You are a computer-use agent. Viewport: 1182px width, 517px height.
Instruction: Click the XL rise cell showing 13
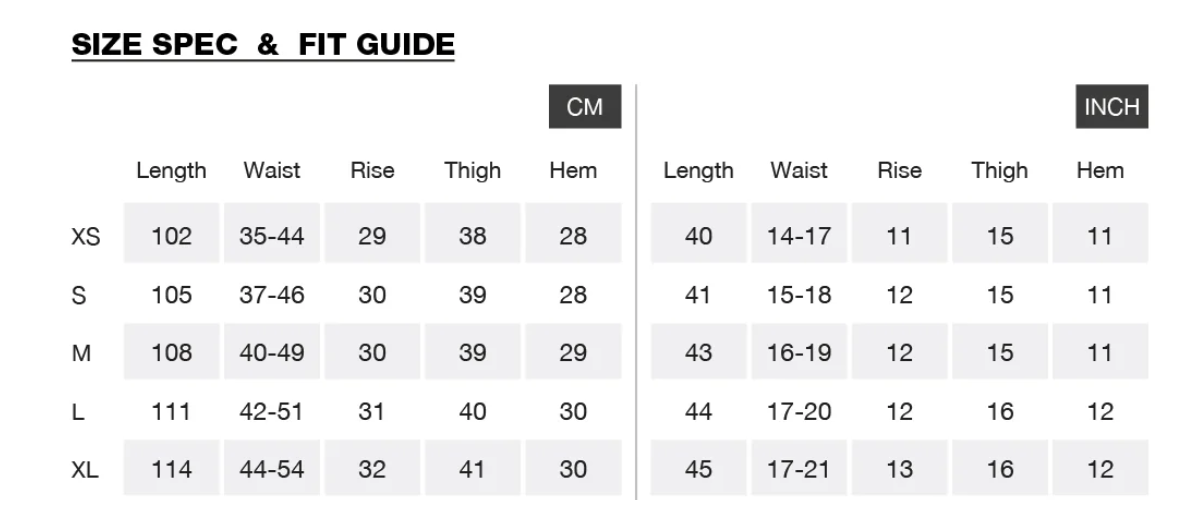click(x=899, y=467)
